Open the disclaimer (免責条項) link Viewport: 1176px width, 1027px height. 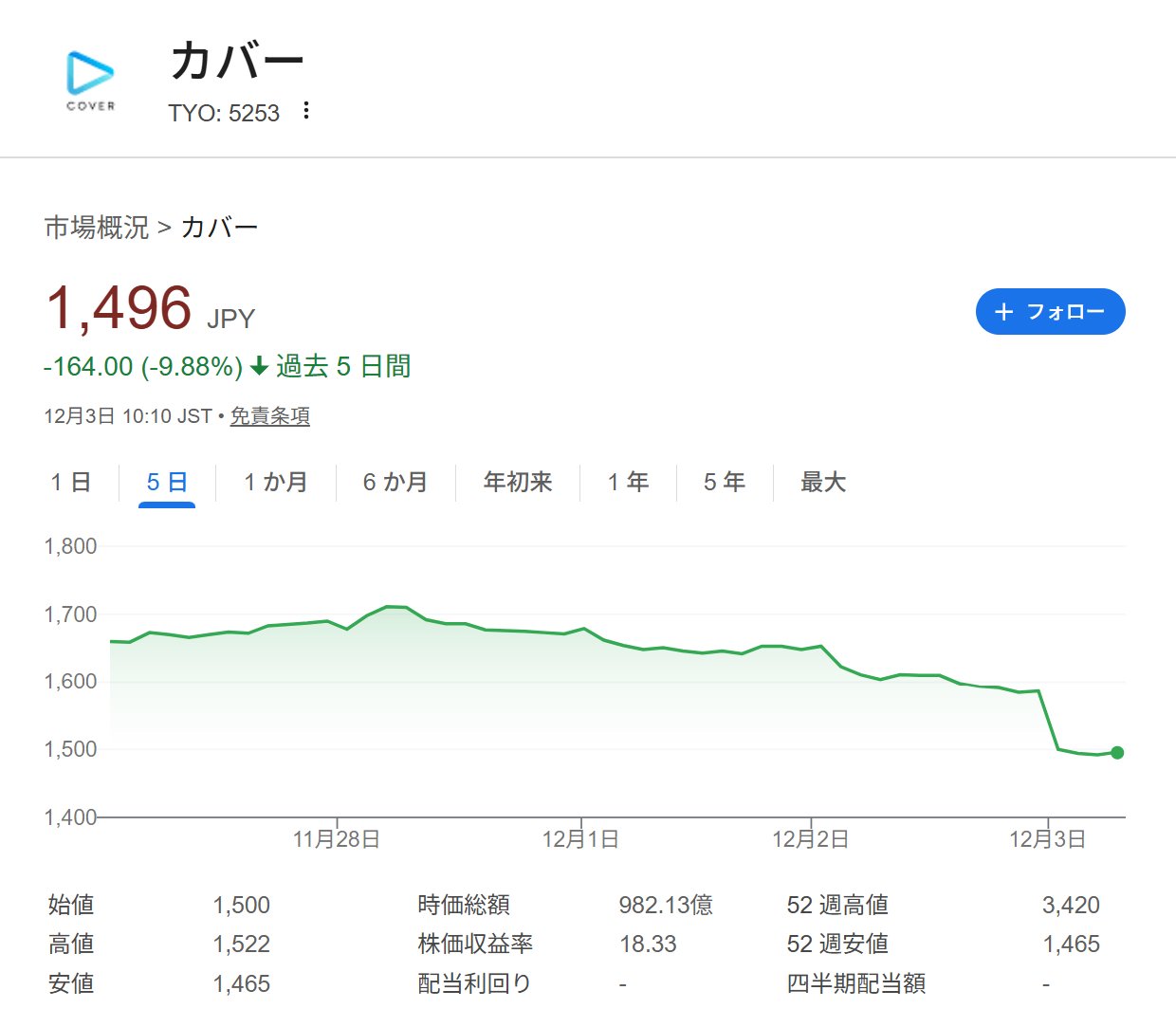[270, 416]
